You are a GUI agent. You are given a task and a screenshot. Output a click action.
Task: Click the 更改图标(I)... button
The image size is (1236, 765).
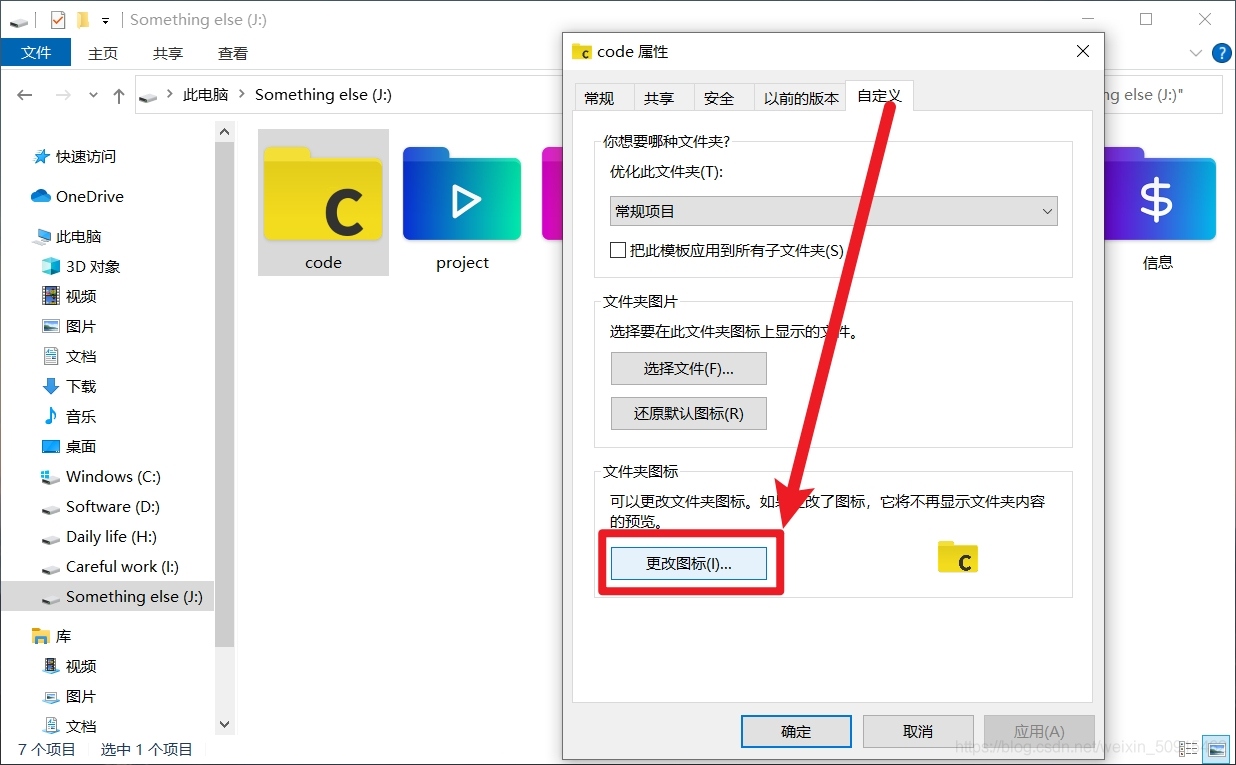pyautogui.click(x=688, y=563)
